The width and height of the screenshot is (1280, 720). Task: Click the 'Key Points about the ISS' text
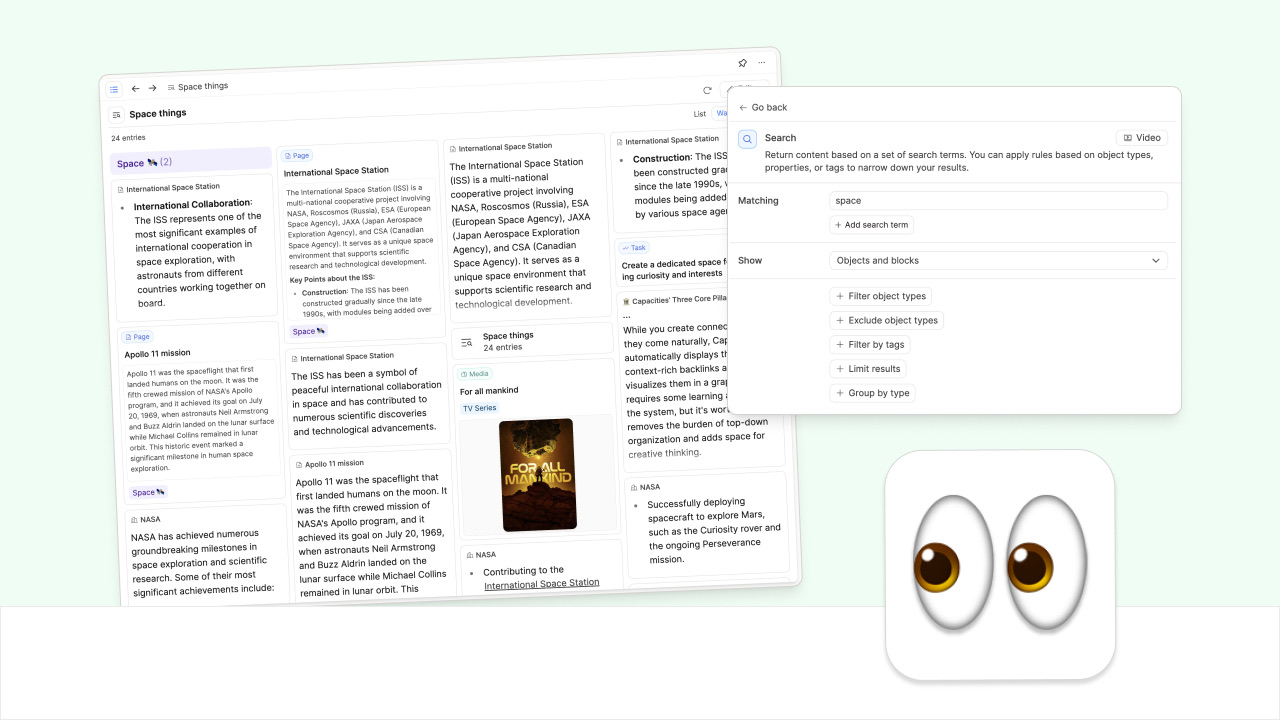click(332, 279)
